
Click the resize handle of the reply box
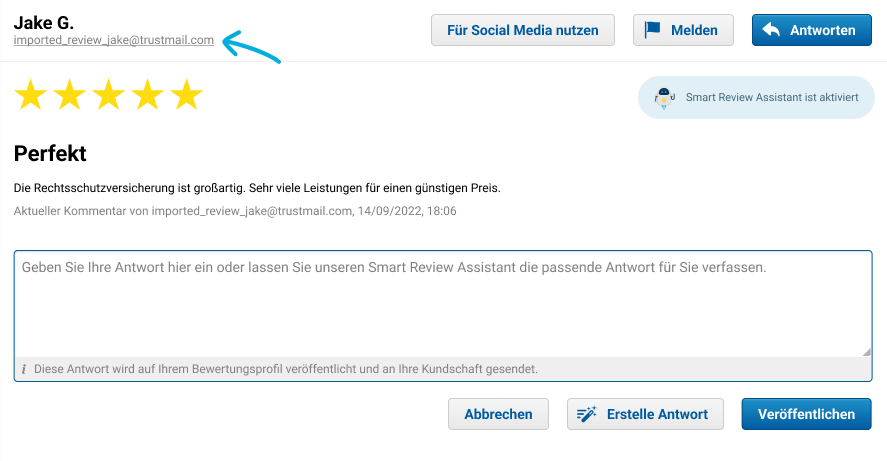pyautogui.click(x=866, y=351)
